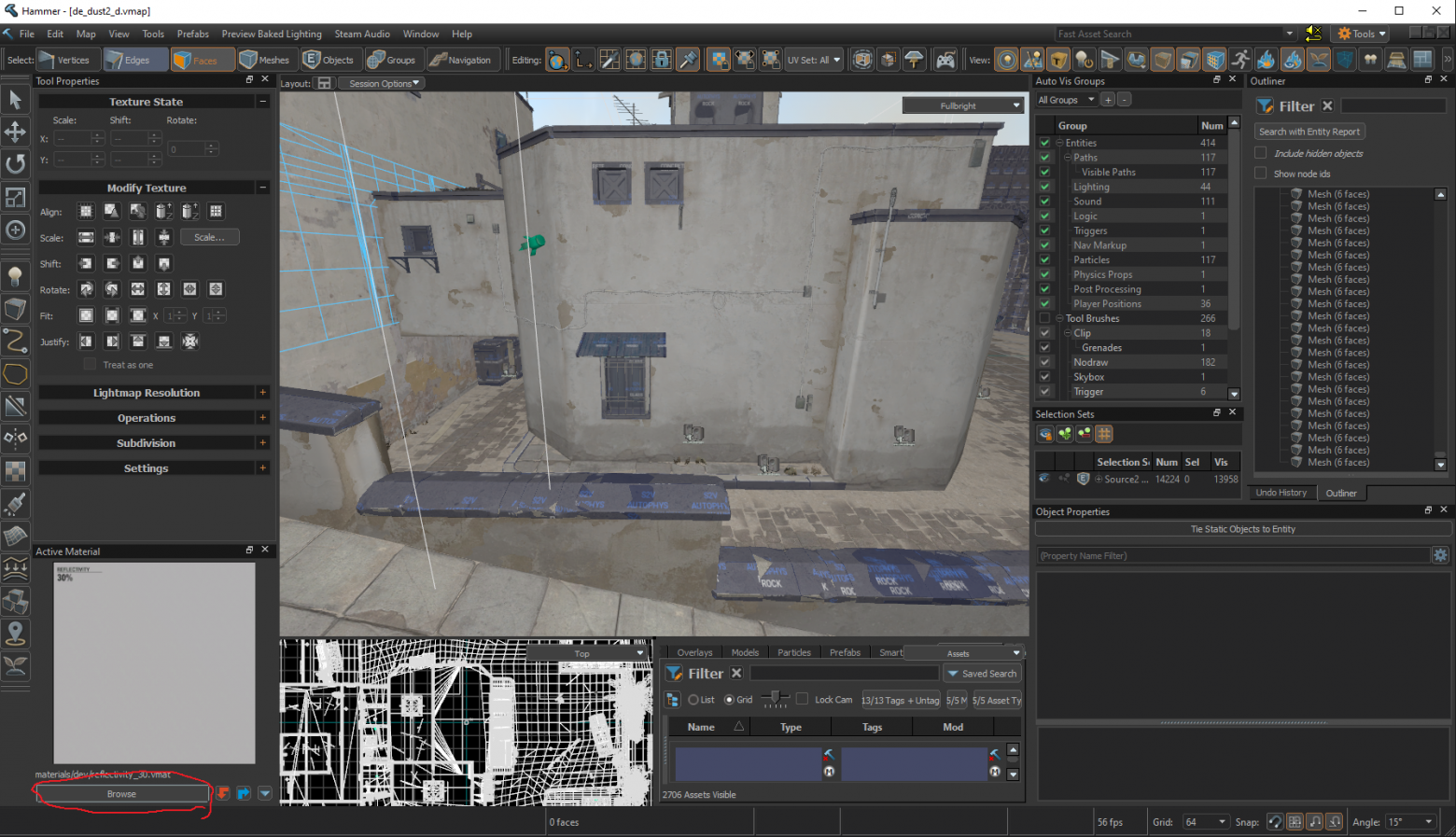Toggle Lighting vis group checkbox
The image size is (1456, 837).
coord(1044,187)
